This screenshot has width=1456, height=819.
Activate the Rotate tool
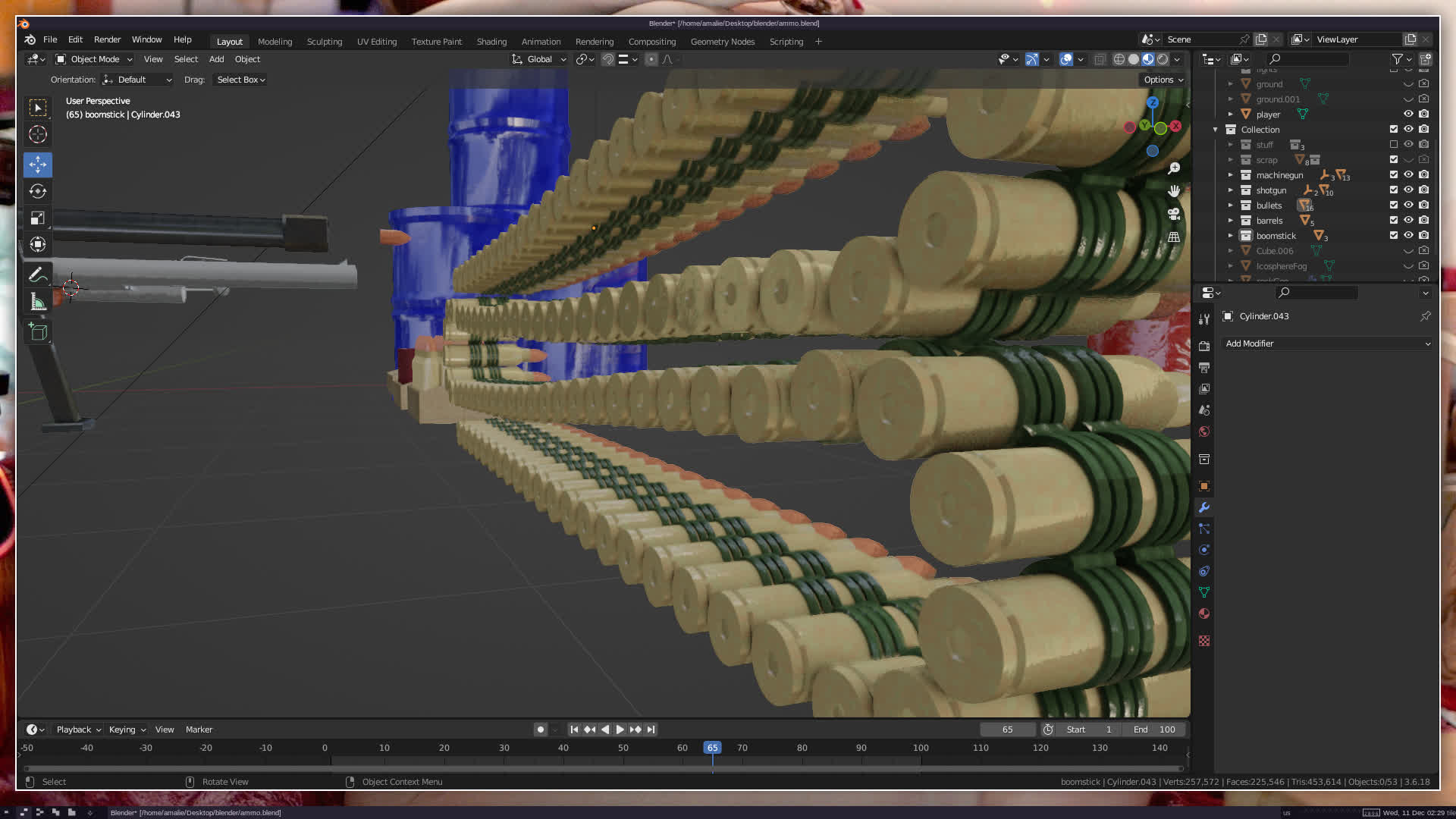click(x=37, y=191)
